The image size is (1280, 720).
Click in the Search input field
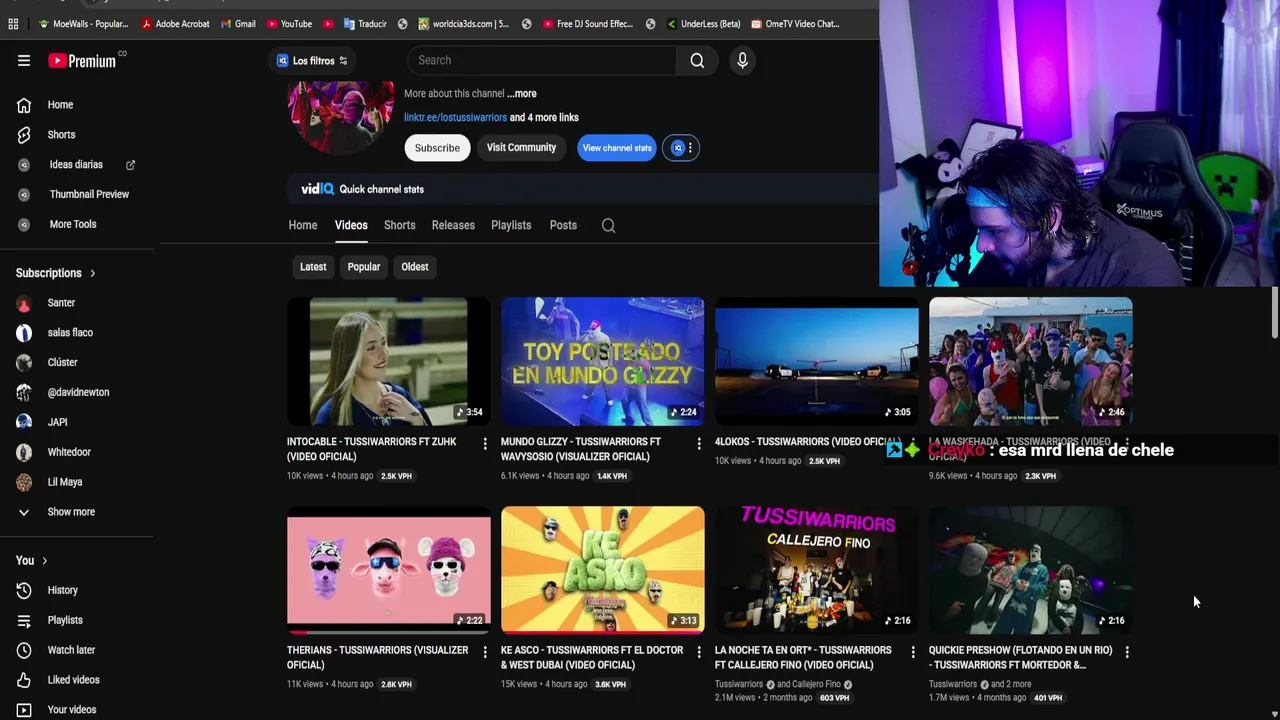point(541,60)
